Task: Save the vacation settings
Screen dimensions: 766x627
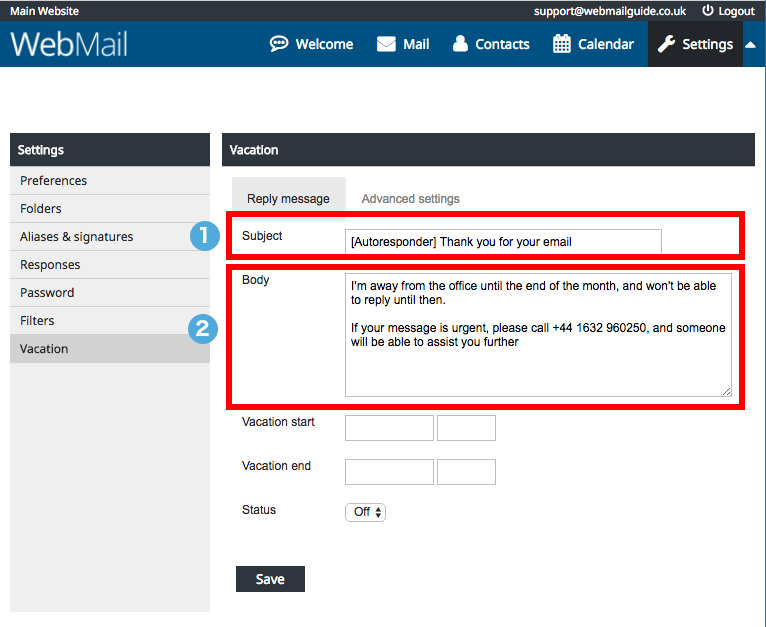Action: tap(270, 579)
